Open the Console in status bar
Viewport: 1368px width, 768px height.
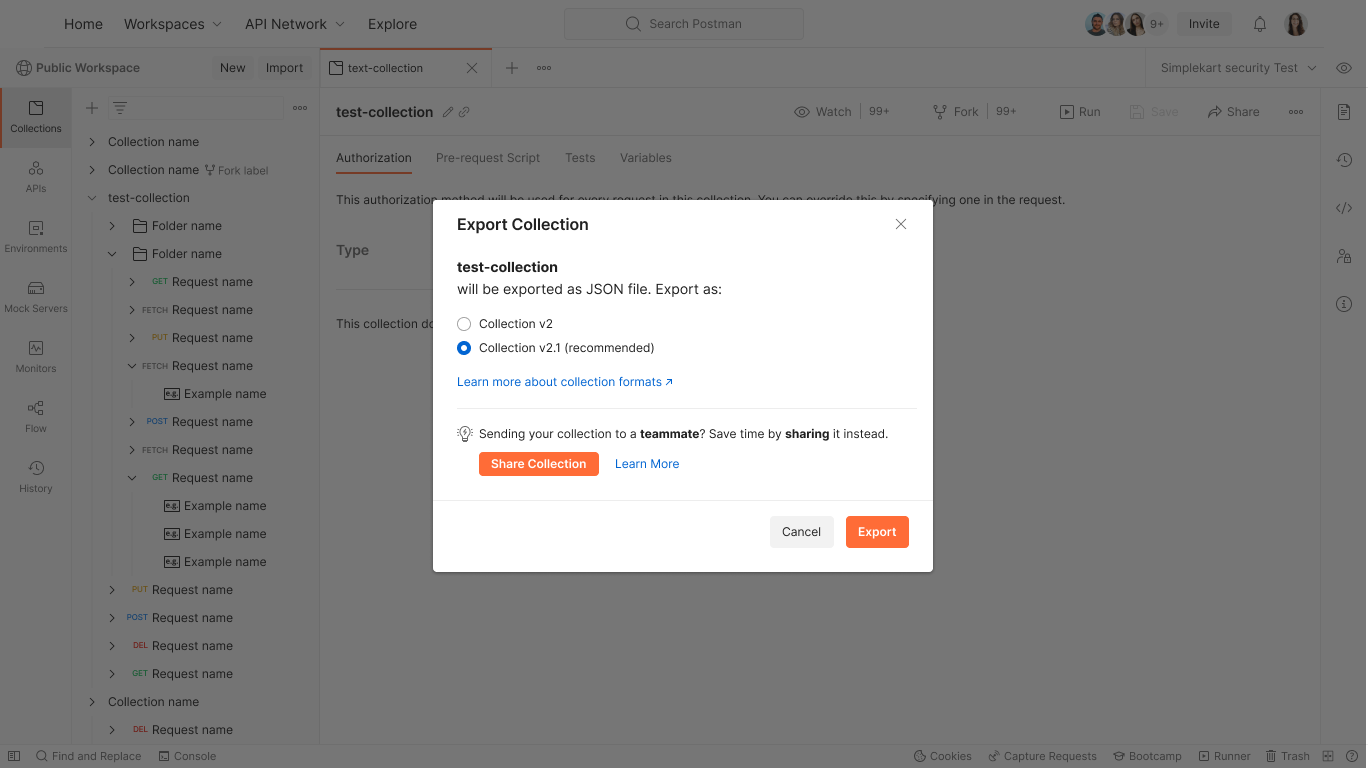click(187, 756)
